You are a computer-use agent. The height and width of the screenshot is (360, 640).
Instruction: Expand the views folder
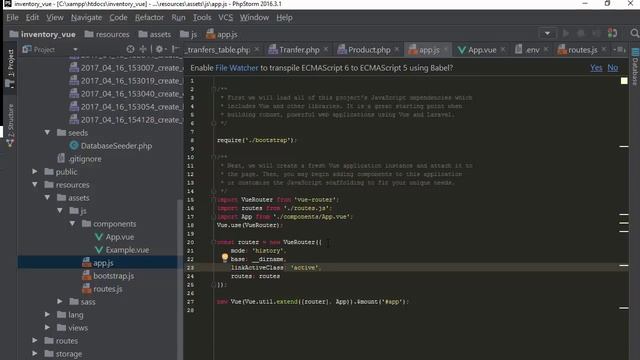(47, 327)
